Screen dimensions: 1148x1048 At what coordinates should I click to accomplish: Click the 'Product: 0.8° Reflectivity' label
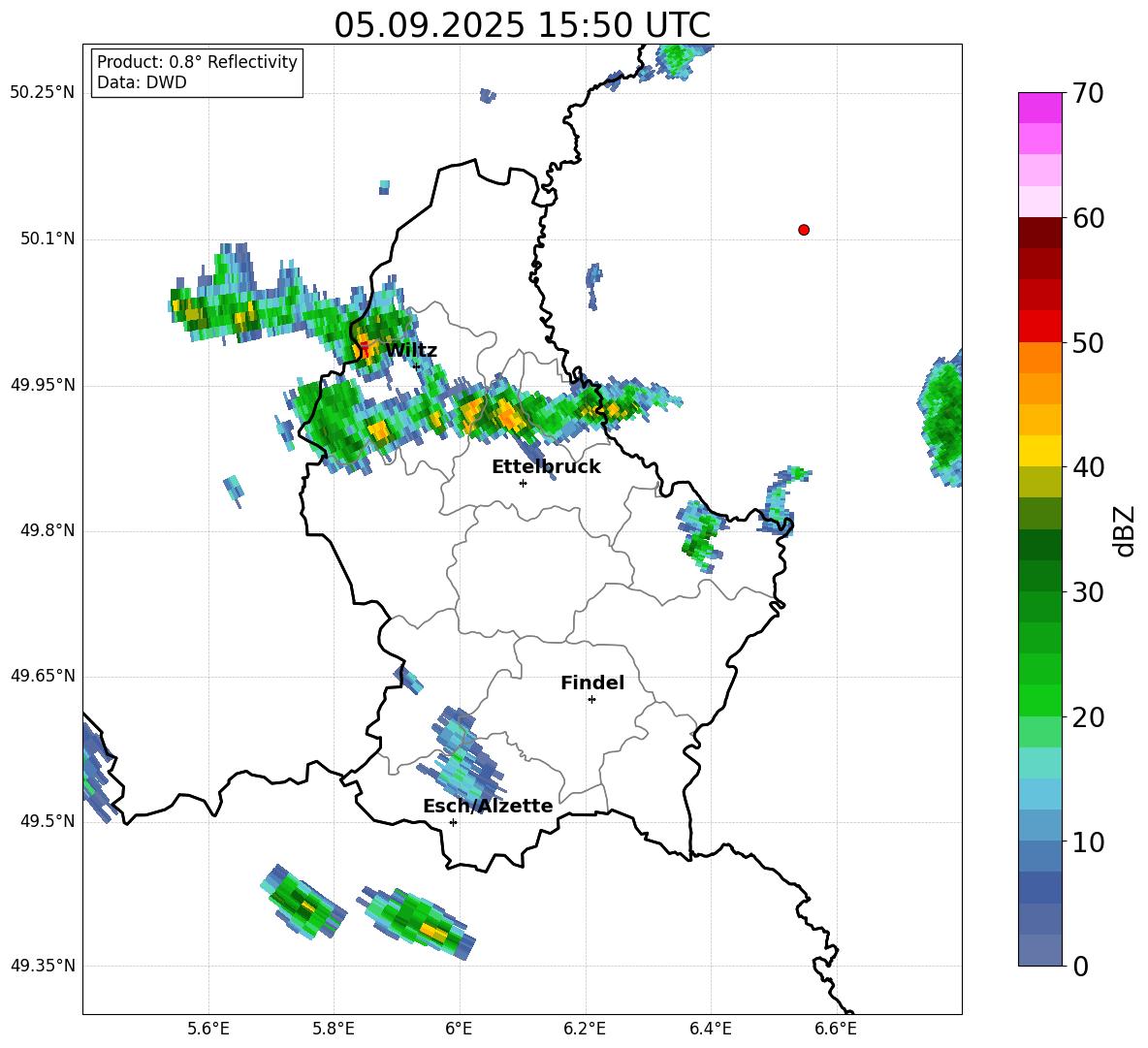tap(197, 62)
